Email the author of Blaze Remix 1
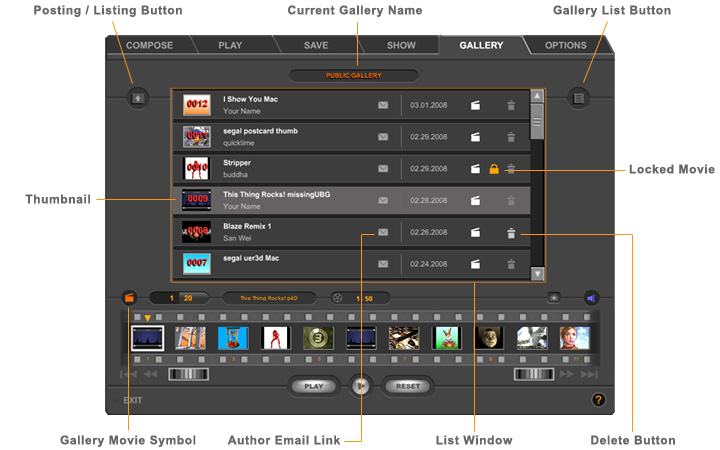The width and height of the screenshot is (720, 450). 382,232
